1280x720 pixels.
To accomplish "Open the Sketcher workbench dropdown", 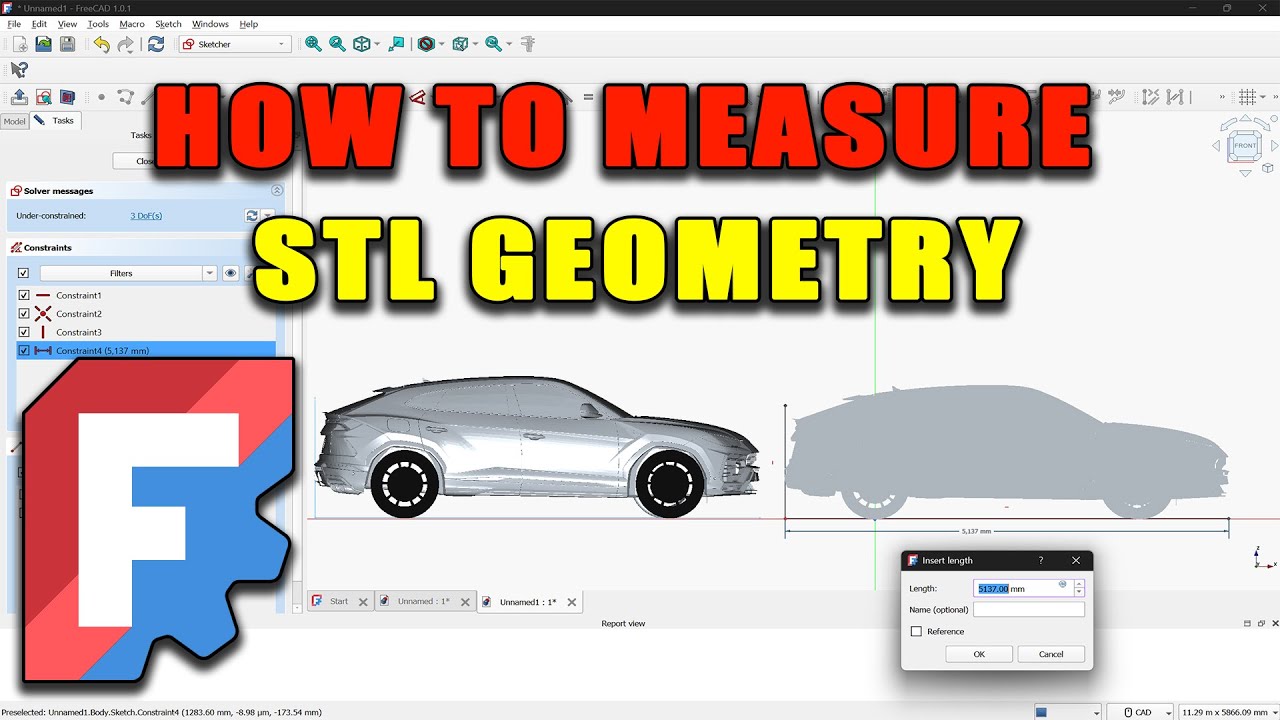I will pos(235,44).
